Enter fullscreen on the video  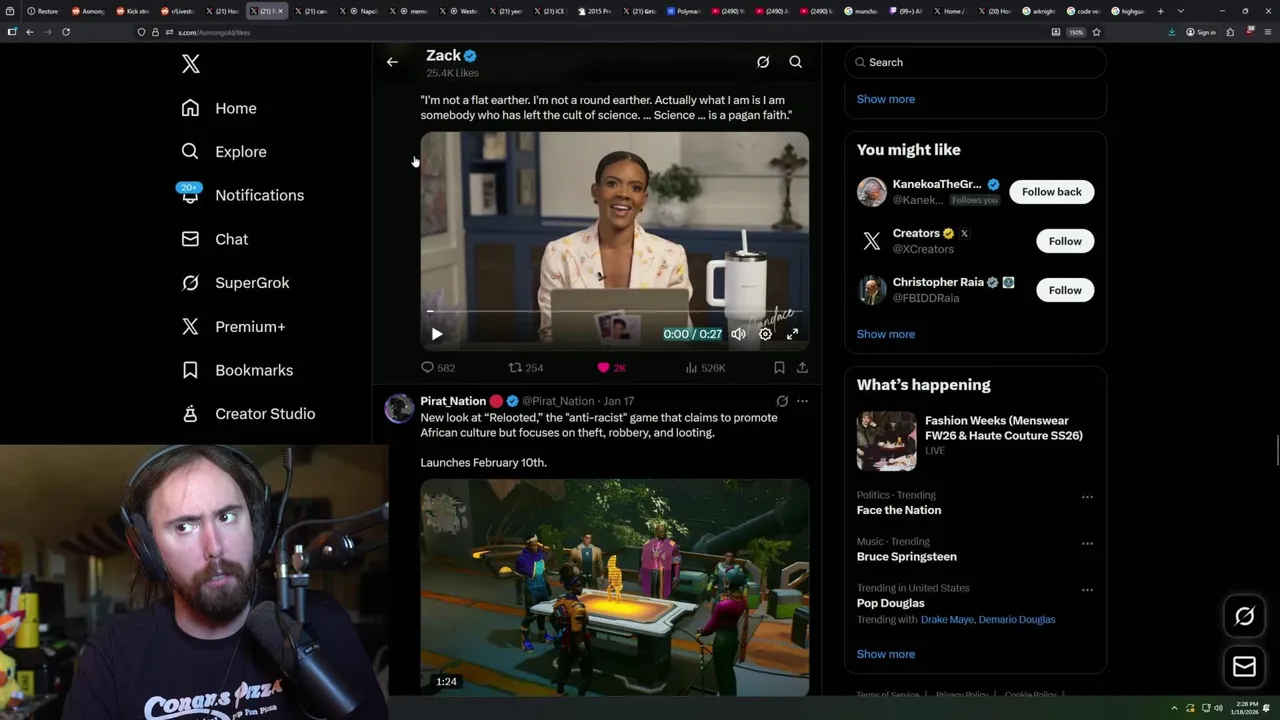tap(792, 334)
